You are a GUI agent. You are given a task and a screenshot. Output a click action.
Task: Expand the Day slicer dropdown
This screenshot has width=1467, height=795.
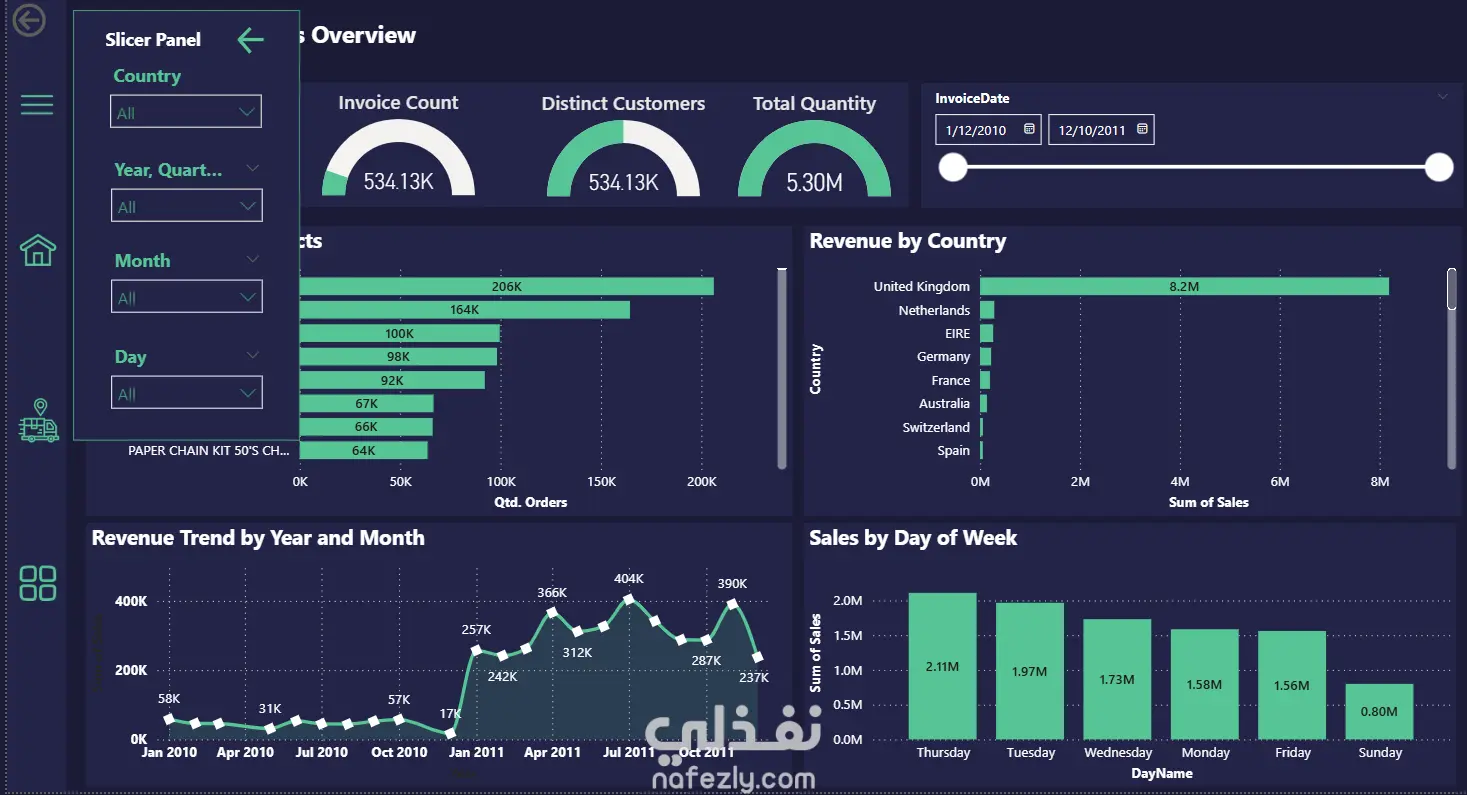pyautogui.click(x=186, y=393)
